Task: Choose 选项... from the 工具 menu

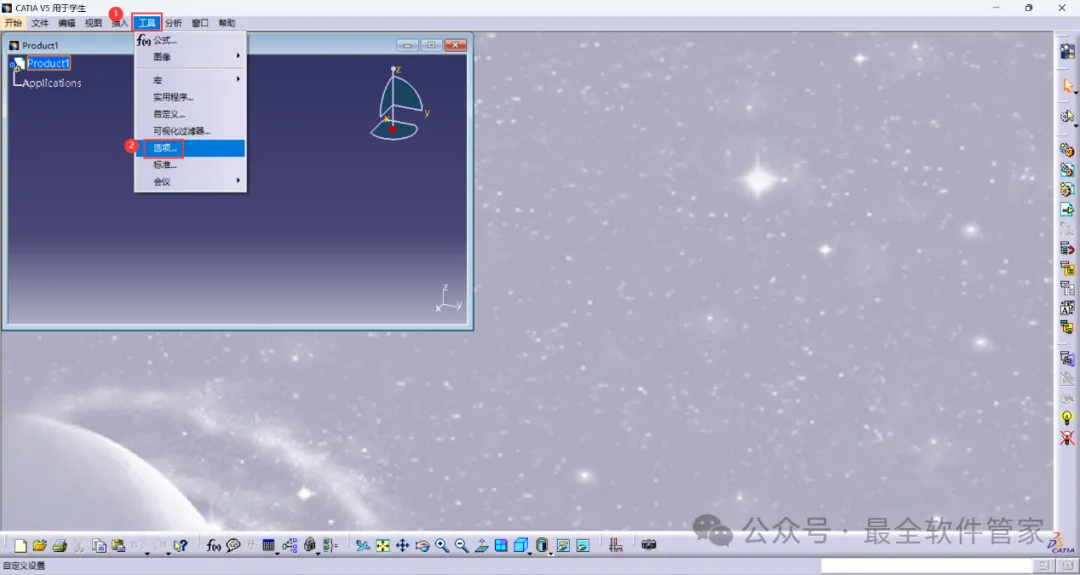Action: 190,148
